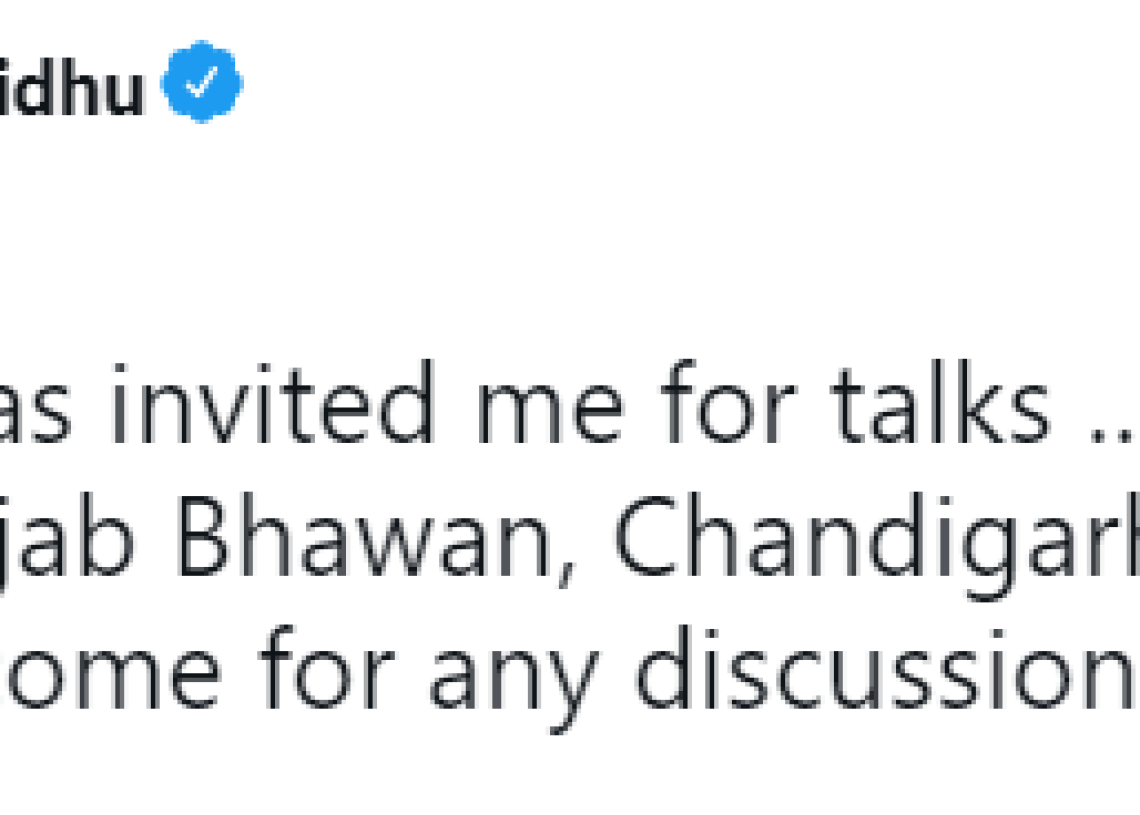The height and width of the screenshot is (815, 1140).
Task: Open the profile via the 'idhu' account name
Action: (x=71, y=88)
